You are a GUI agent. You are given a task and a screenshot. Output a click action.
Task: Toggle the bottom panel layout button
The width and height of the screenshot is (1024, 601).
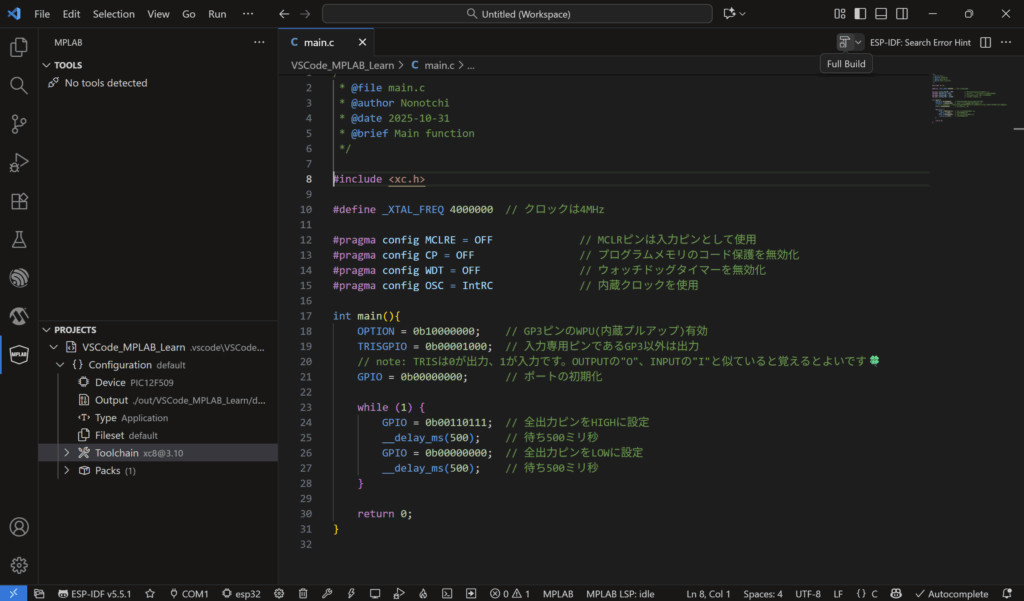pyautogui.click(x=881, y=14)
